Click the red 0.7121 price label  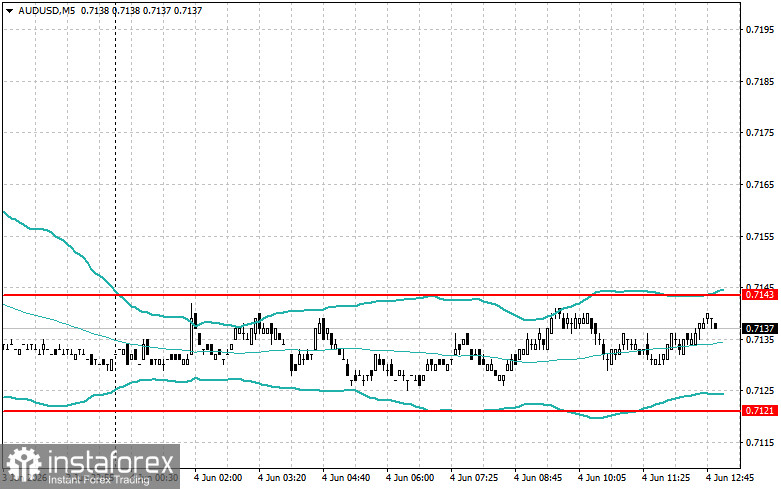click(760, 411)
